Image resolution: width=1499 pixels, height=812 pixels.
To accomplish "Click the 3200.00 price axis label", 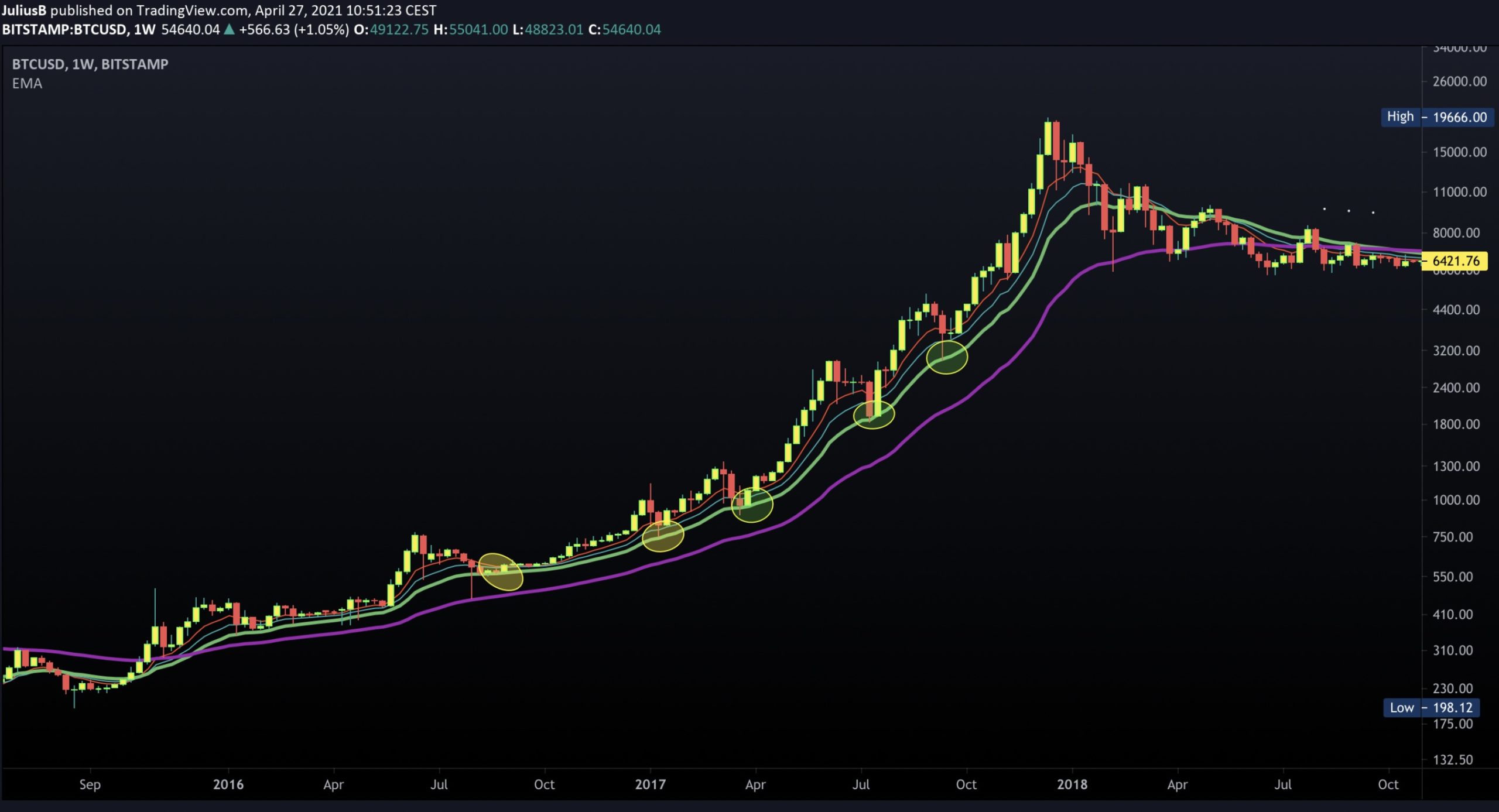I will [1456, 351].
